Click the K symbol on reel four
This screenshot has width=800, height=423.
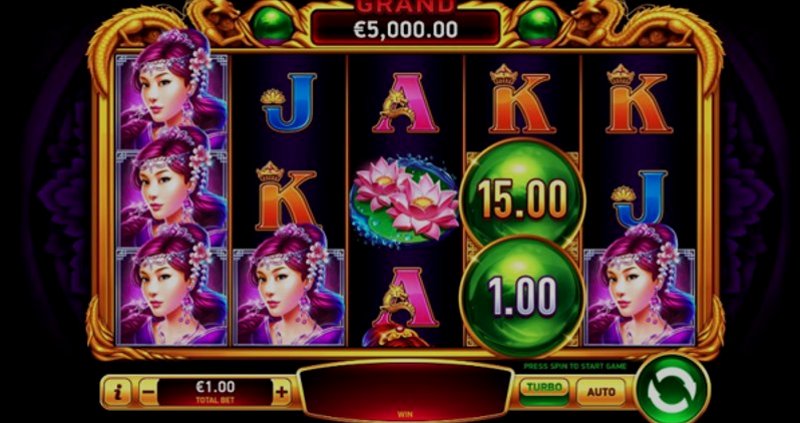(522, 99)
